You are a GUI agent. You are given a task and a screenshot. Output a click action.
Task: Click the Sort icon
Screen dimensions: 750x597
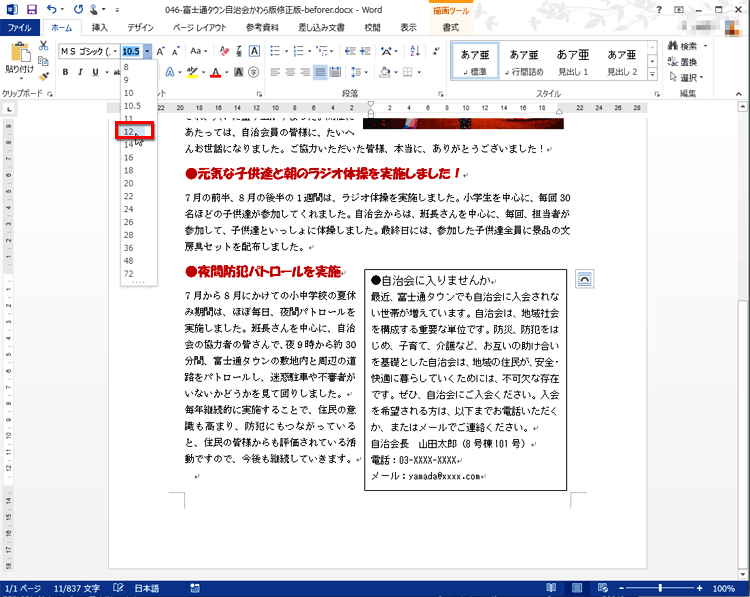click(x=415, y=51)
